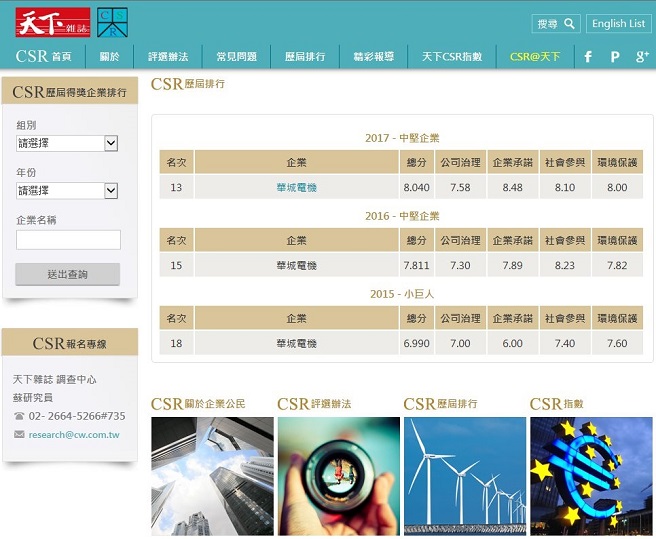Click the CSR報名專線 panel header
This screenshot has height=539, width=656.
pyautogui.click(x=70, y=343)
